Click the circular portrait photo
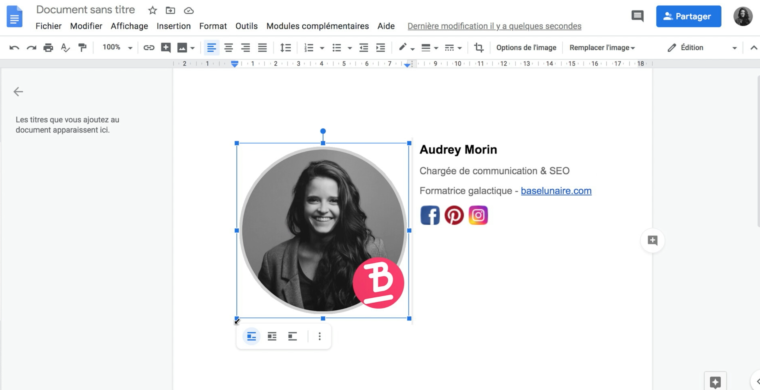Image resolution: width=760 pixels, height=390 pixels. [x=323, y=231]
